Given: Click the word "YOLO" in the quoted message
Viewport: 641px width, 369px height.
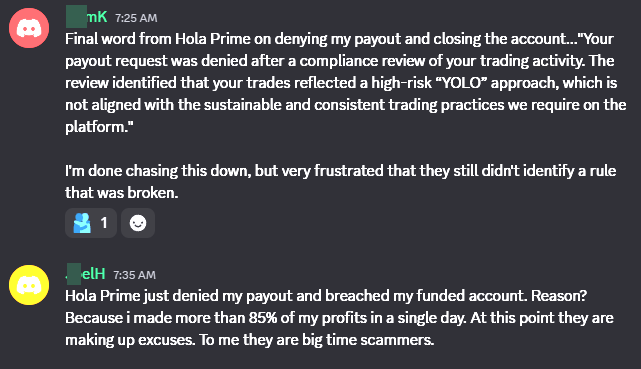Looking at the screenshot, I should [x=461, y=83].
